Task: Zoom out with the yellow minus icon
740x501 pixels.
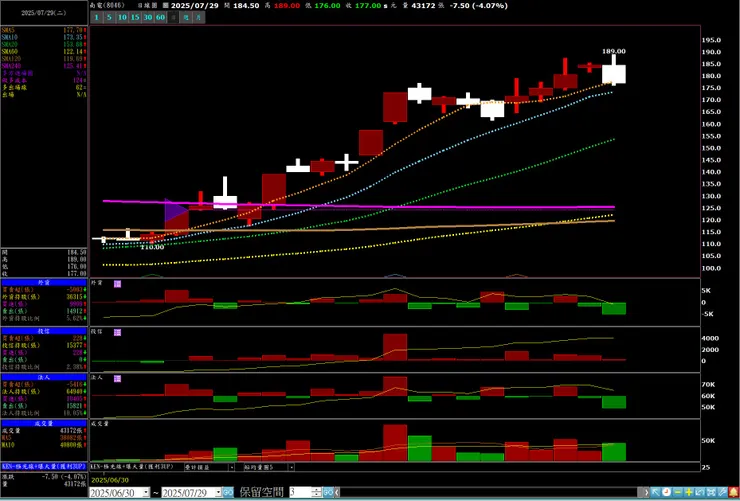Action: (x=678, y=492)
